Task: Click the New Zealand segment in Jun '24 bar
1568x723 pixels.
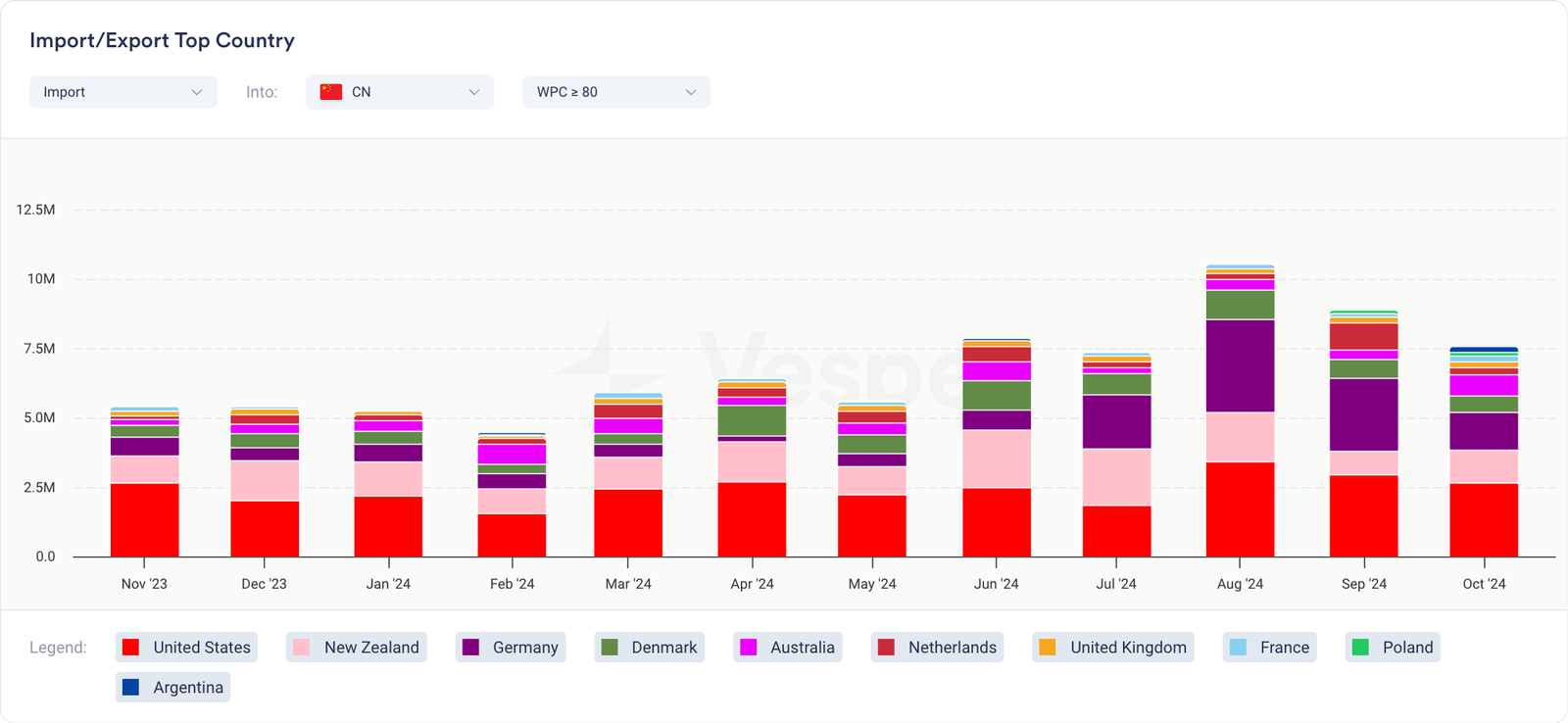Action: pyautogui.click(x=996, y=458)
